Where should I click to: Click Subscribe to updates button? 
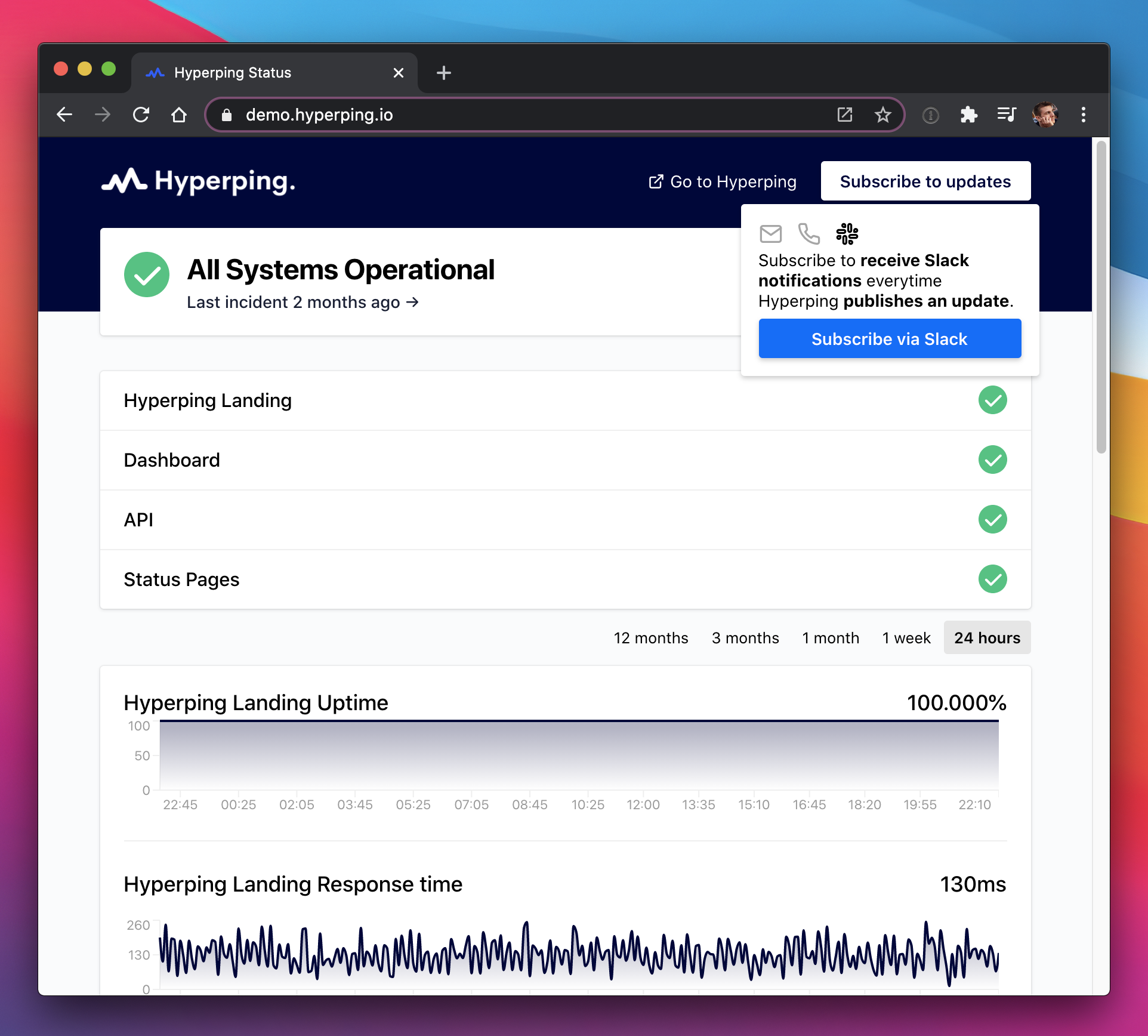[925, 181]
